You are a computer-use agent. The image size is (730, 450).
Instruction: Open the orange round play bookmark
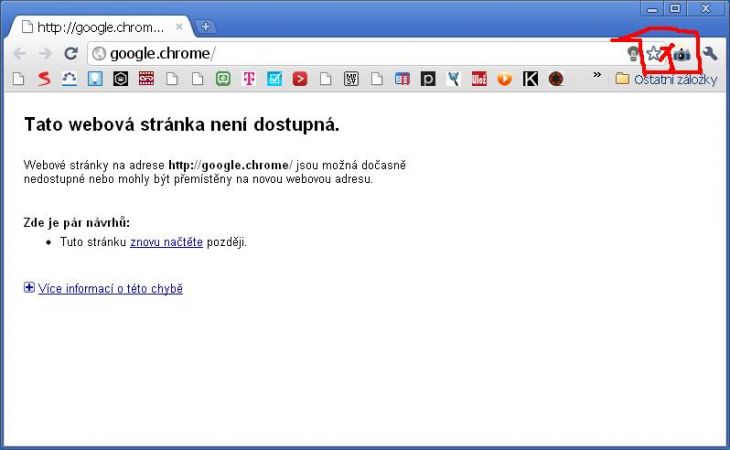tap(505, 79)
